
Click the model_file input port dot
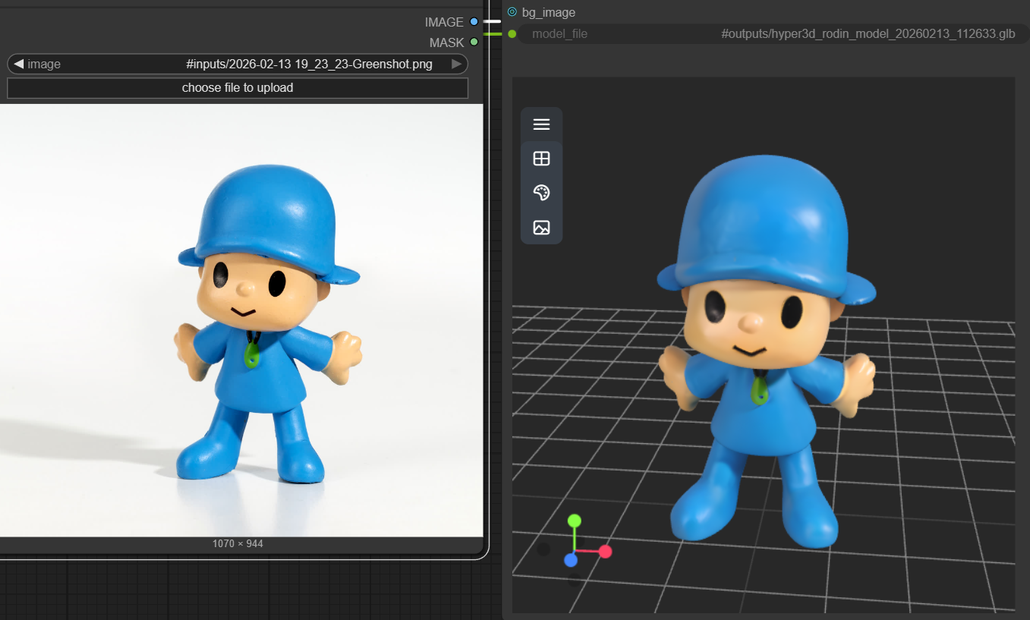tap(512, 33)
